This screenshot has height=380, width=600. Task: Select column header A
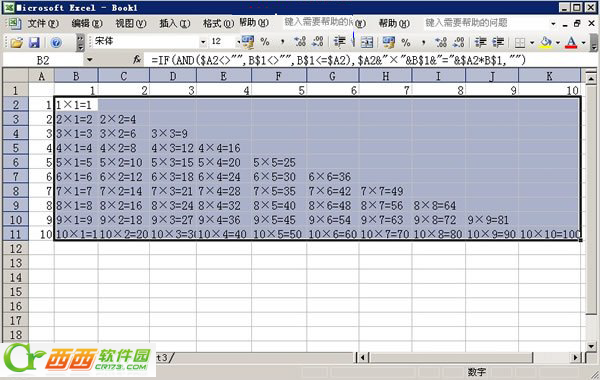(41, 76)
